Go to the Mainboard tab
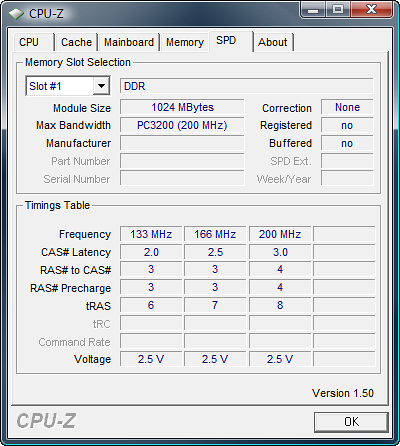The width and height of the screenshot is (400, 446). pyautogui.click(x=129, y=42)
